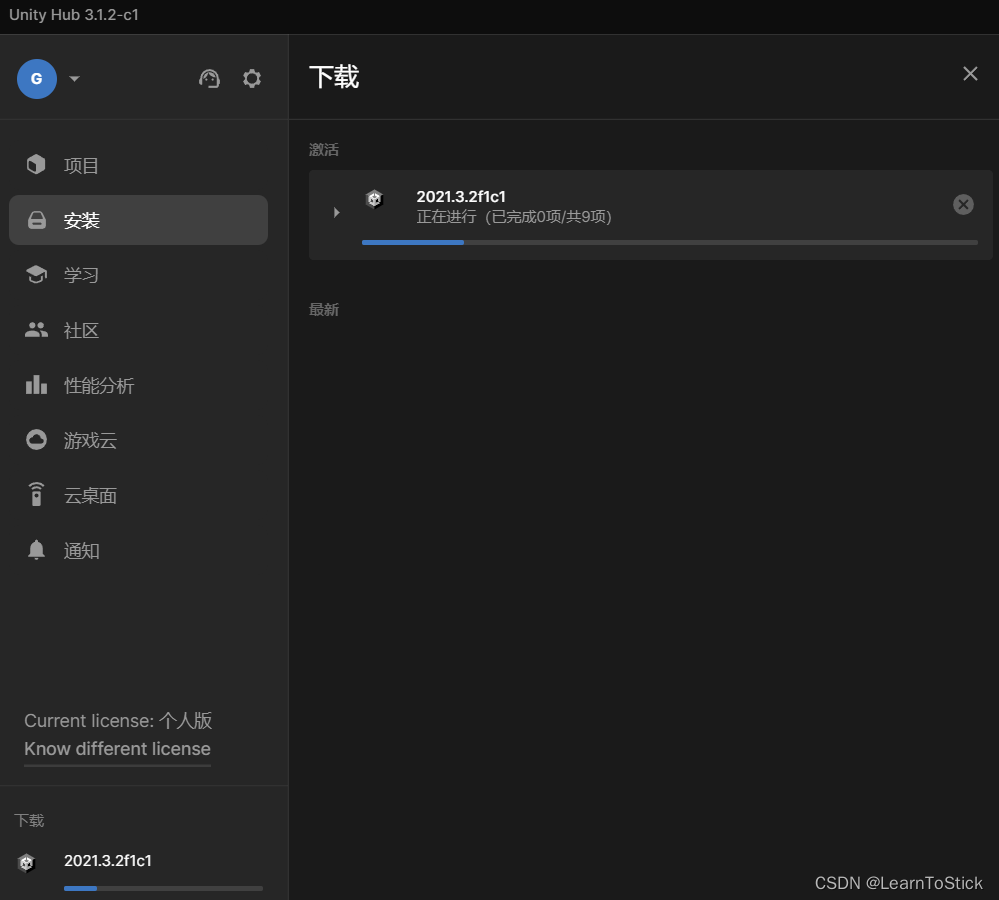Click the 2021.3.2f1c1 title in download card
The height and width of the screenshot is (900, 999).
pyautogui.click(x=461, y=197)
